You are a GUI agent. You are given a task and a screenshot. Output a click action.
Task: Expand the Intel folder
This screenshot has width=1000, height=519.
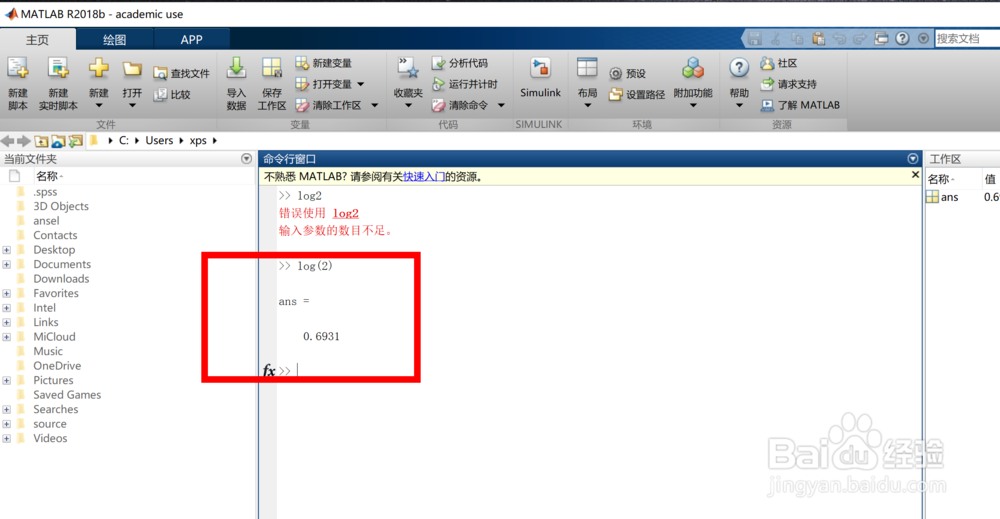click(6, 308)
